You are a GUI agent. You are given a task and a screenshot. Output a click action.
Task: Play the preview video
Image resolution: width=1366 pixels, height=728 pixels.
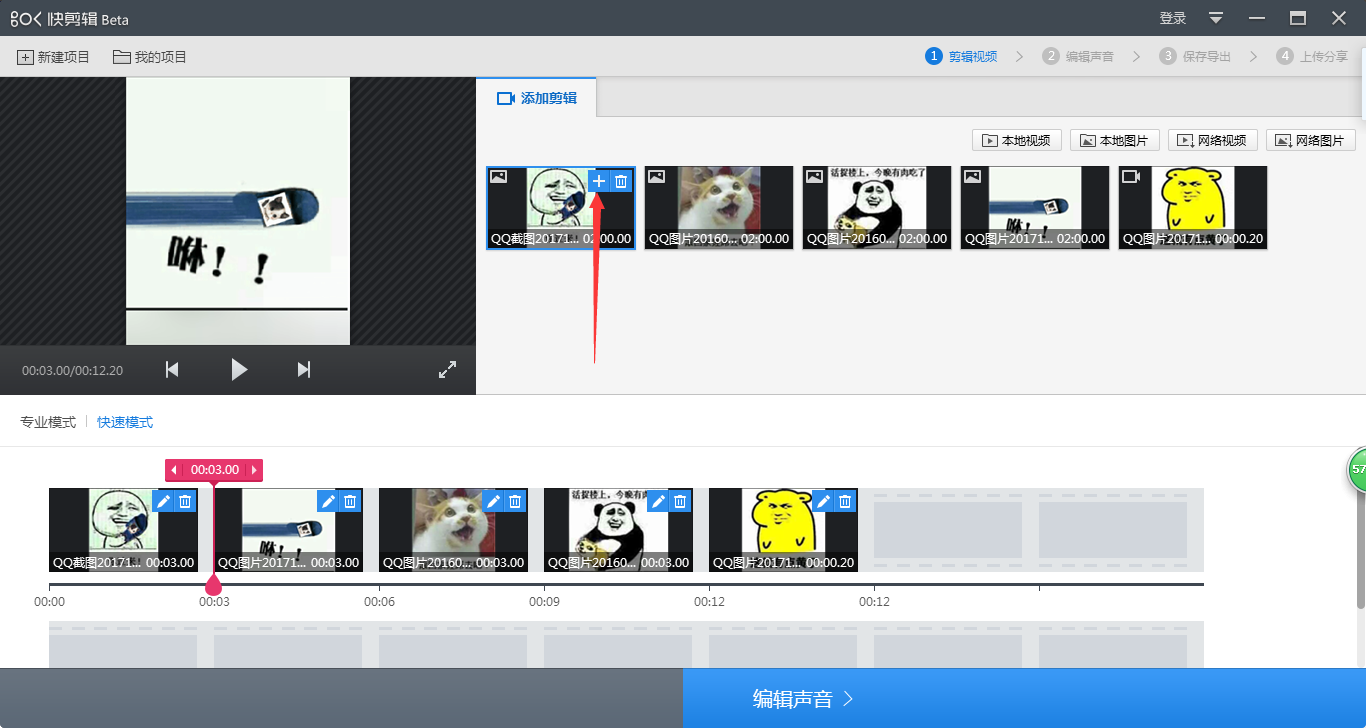pos(238,370)
